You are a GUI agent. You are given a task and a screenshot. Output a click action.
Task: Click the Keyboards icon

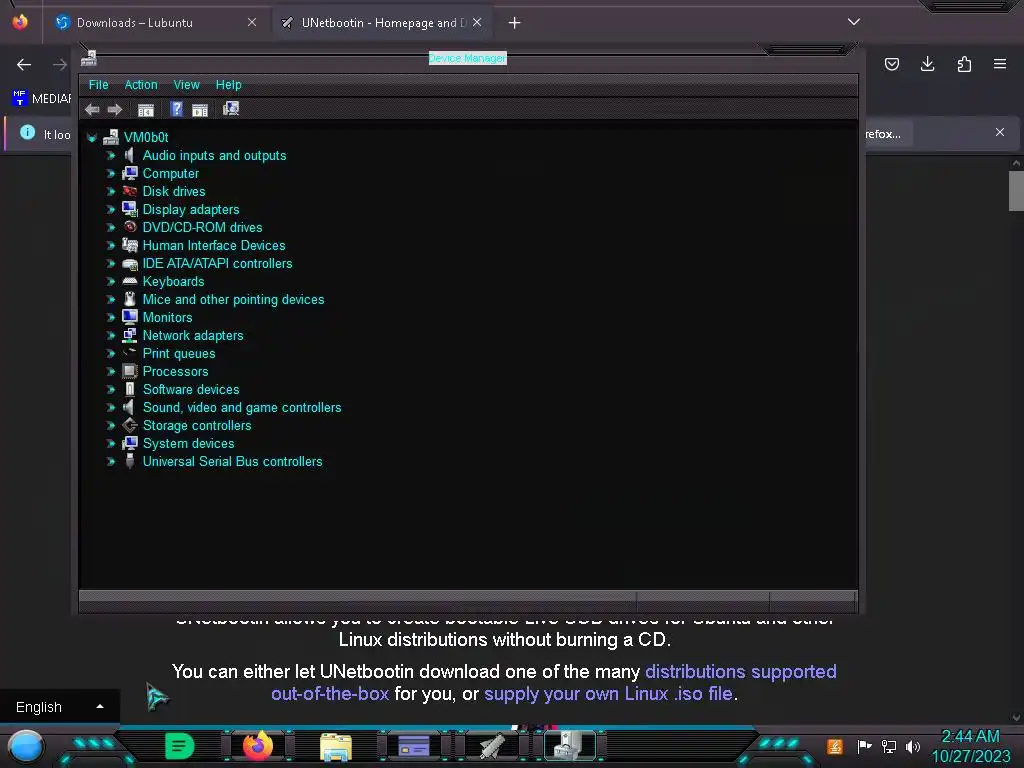(130, 281)
